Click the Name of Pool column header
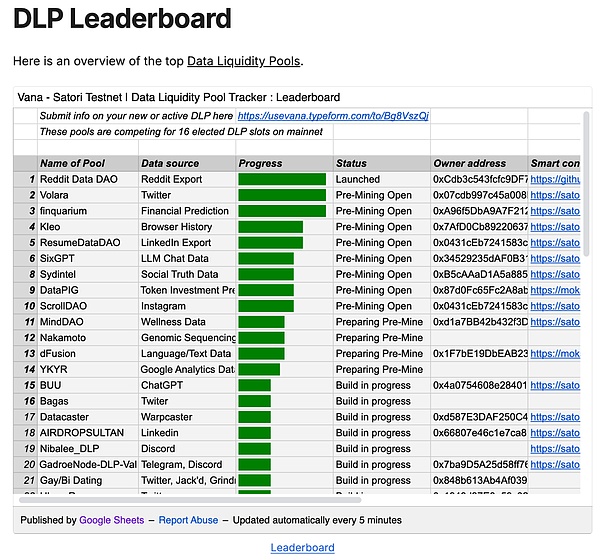This screenshot has height=560, width=600. [x=87, y=163]
